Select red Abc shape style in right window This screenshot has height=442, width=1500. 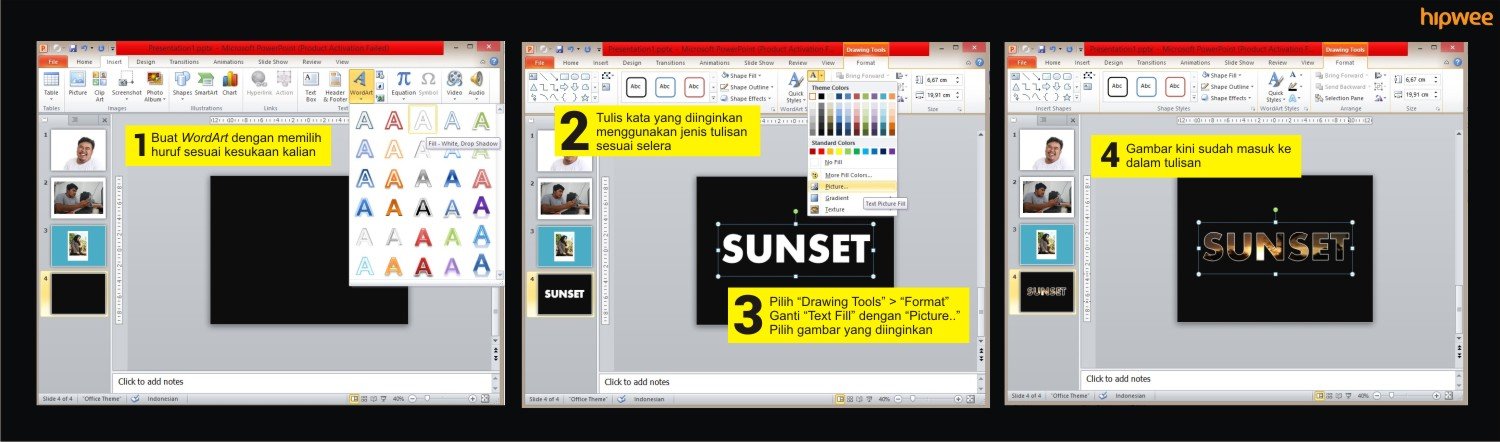coord(1176,87)
